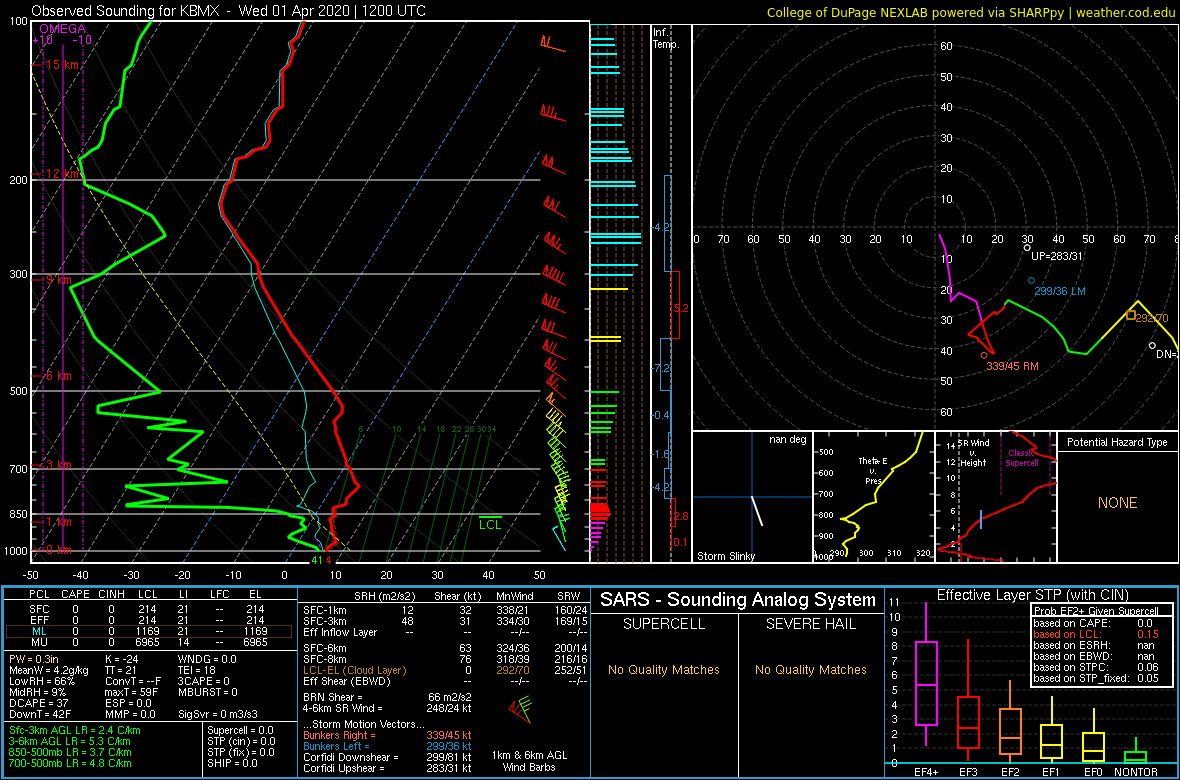Click the nan deg slinky angle text
Image resolution: width=1180 pixels, height=780 pixels.
[x=786, y=439]
